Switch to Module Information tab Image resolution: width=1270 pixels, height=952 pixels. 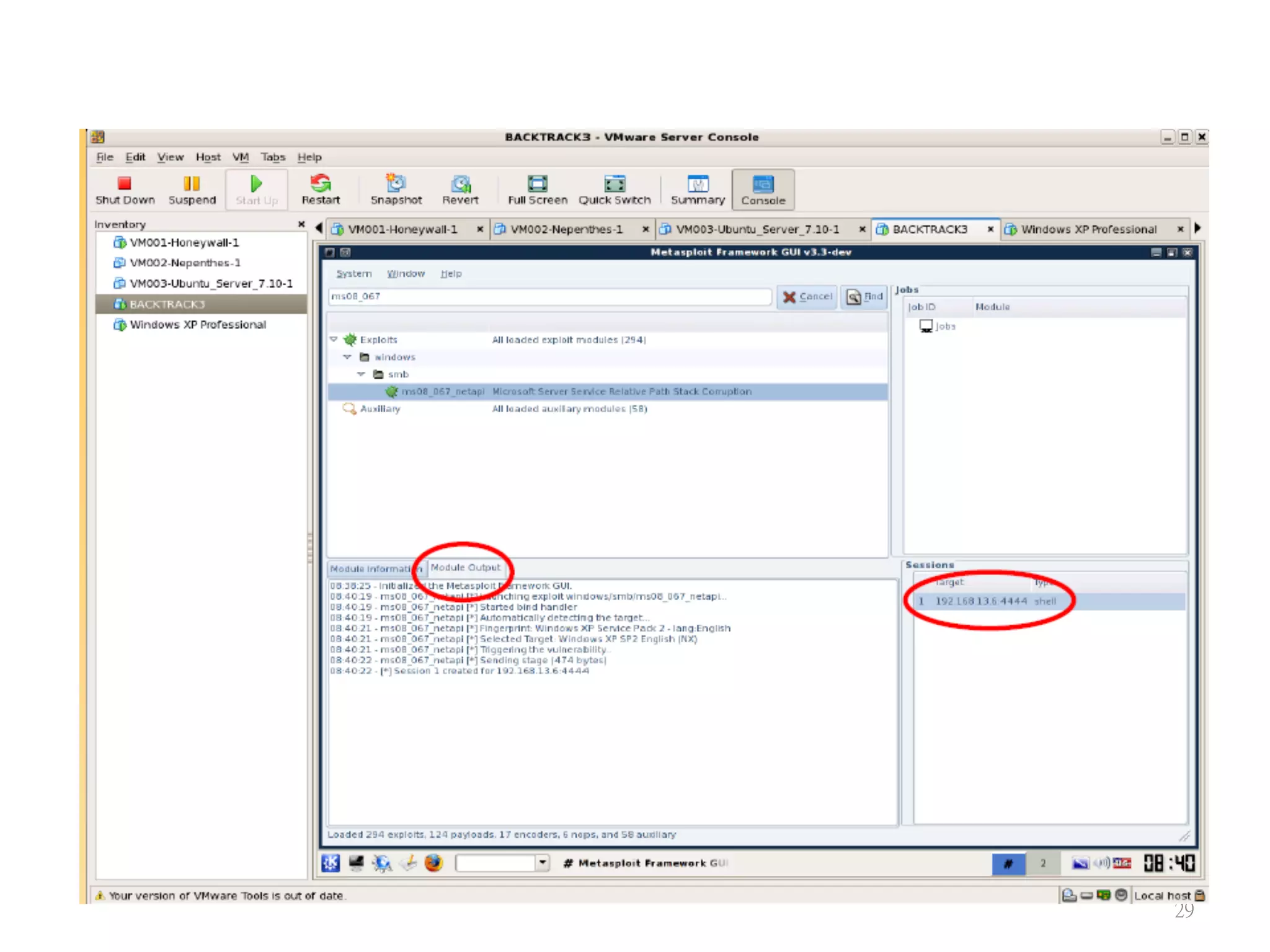372,569
